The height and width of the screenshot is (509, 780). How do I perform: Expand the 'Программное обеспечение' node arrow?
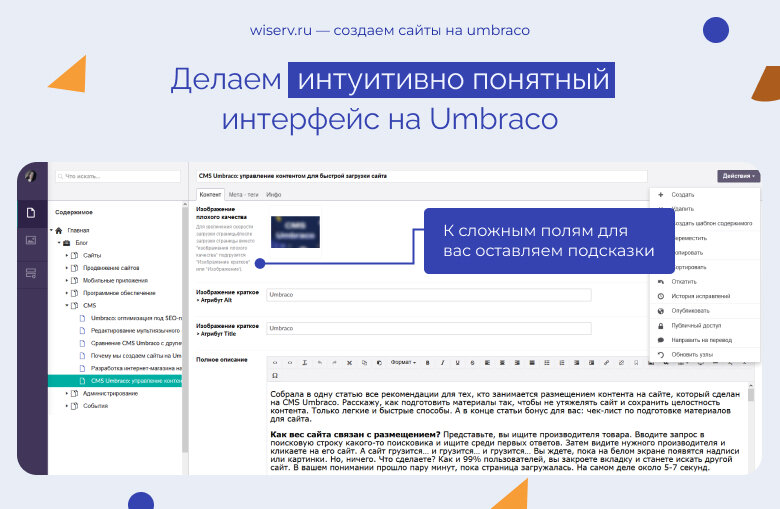pos(67,293)
